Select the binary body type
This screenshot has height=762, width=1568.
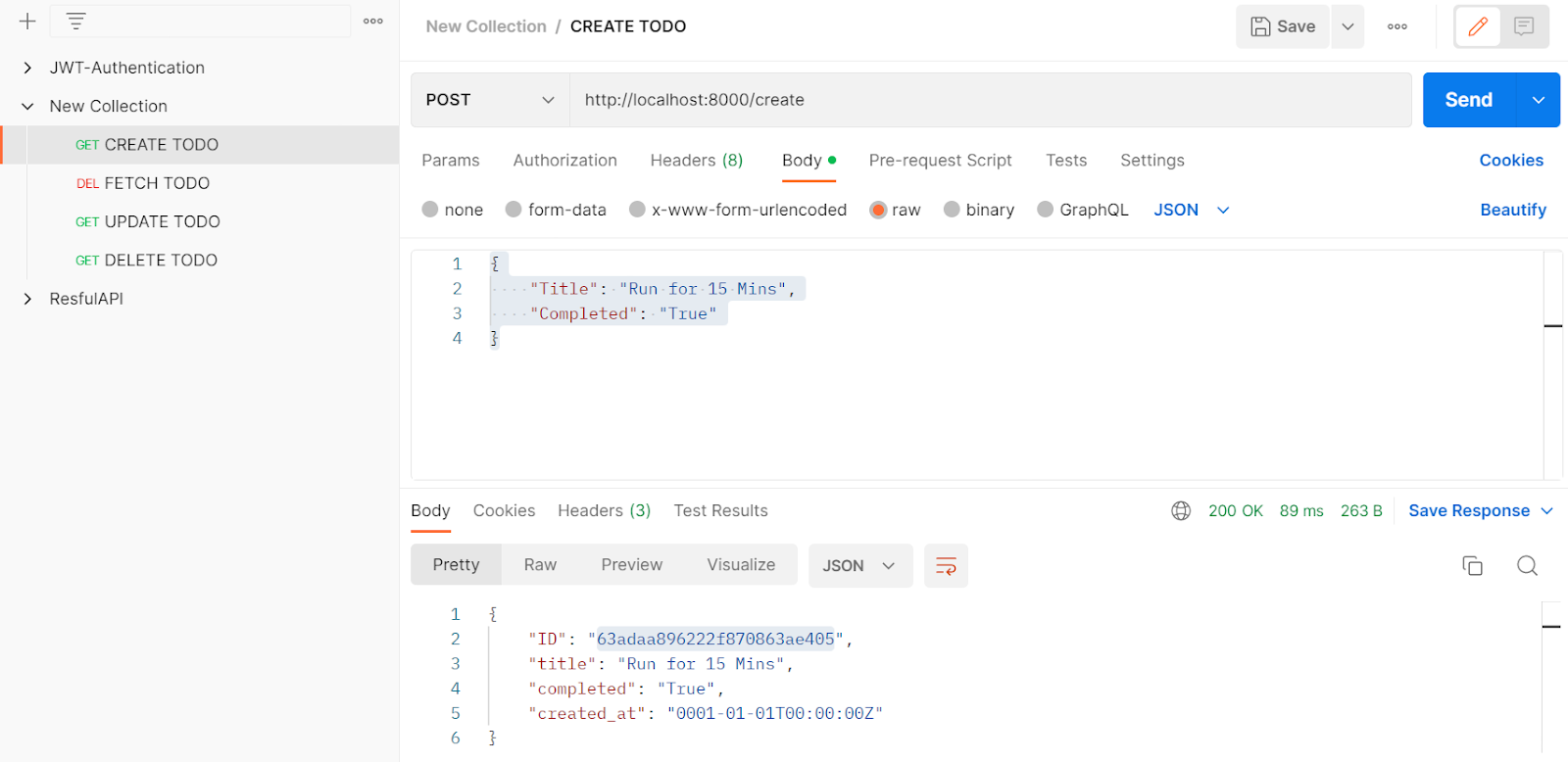[952, 210]
